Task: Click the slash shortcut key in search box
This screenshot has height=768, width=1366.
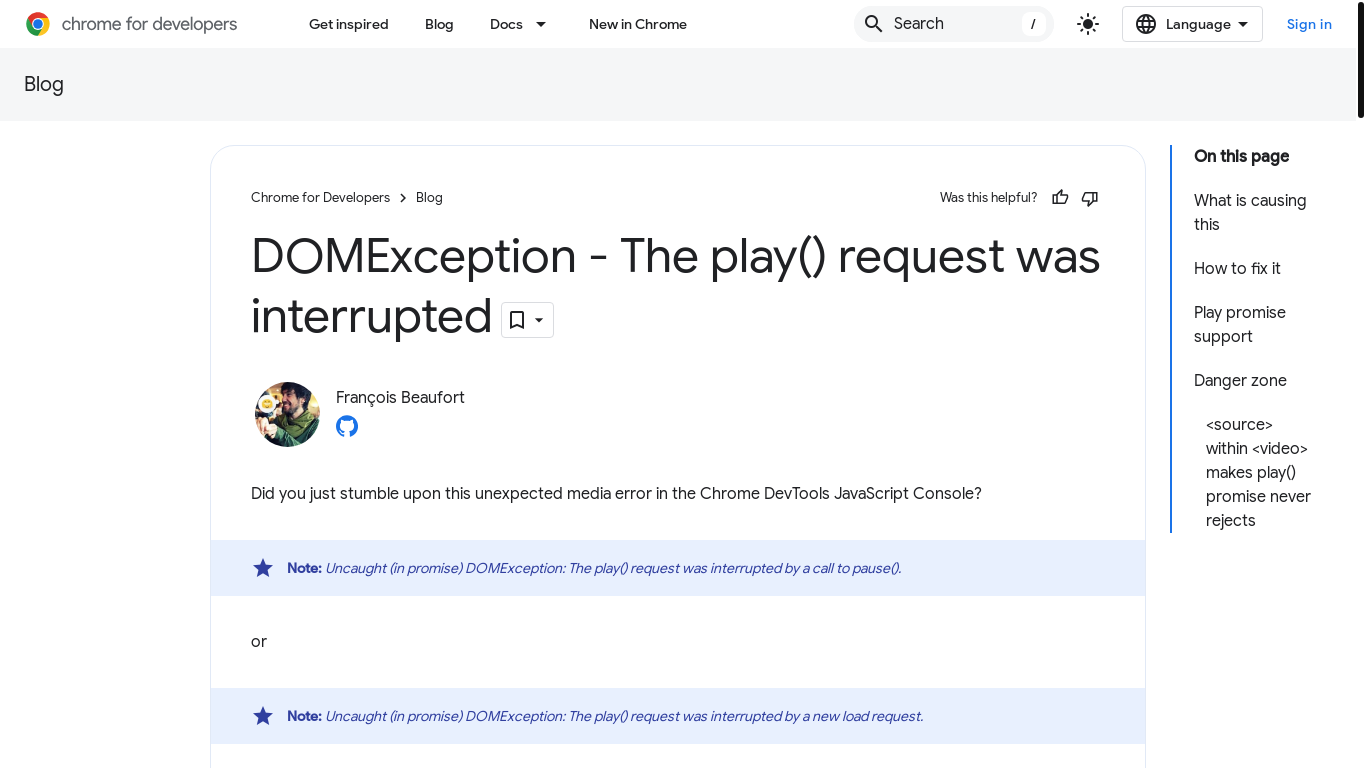Action: [x=1033, y=24]
